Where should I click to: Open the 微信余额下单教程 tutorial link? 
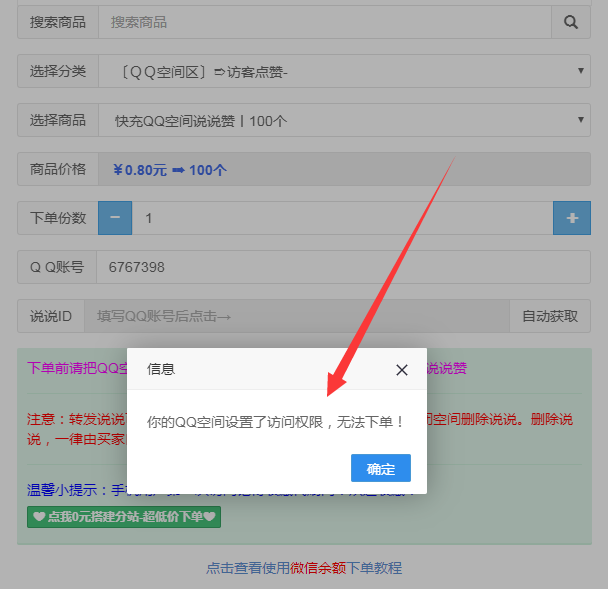[x=304, y=568]
